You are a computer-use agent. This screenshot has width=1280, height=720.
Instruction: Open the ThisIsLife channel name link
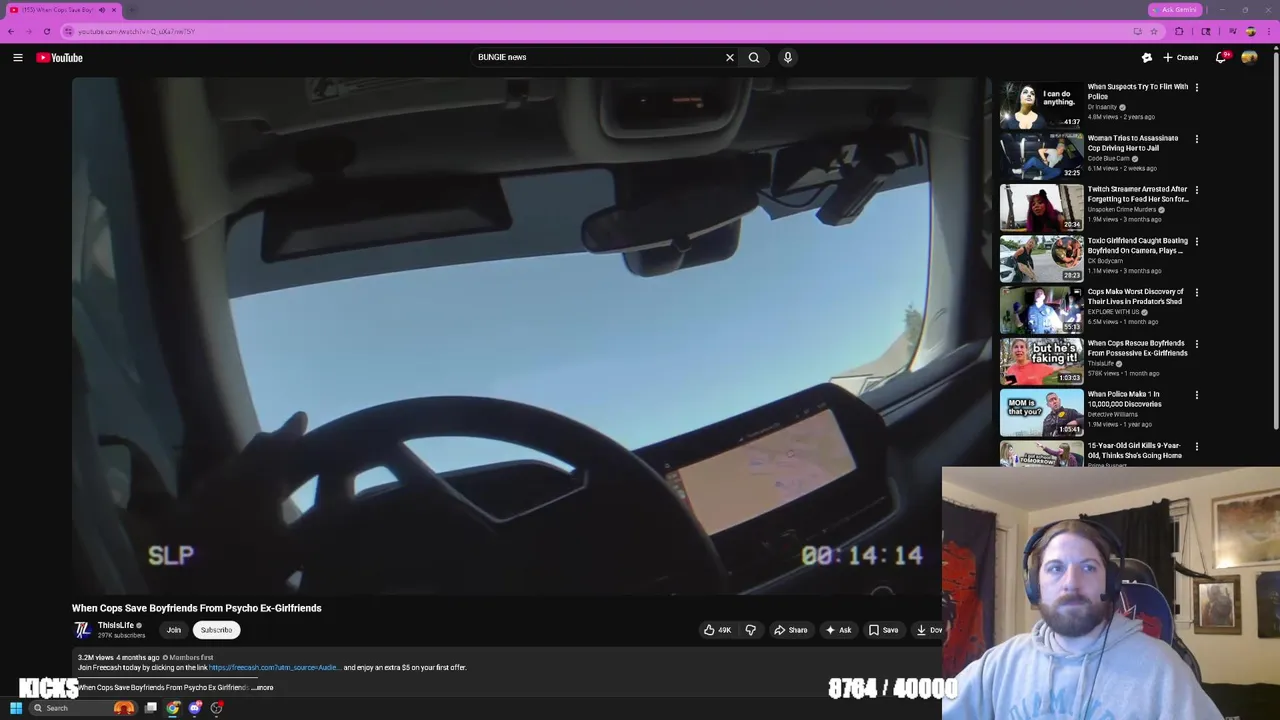point(115,625)
